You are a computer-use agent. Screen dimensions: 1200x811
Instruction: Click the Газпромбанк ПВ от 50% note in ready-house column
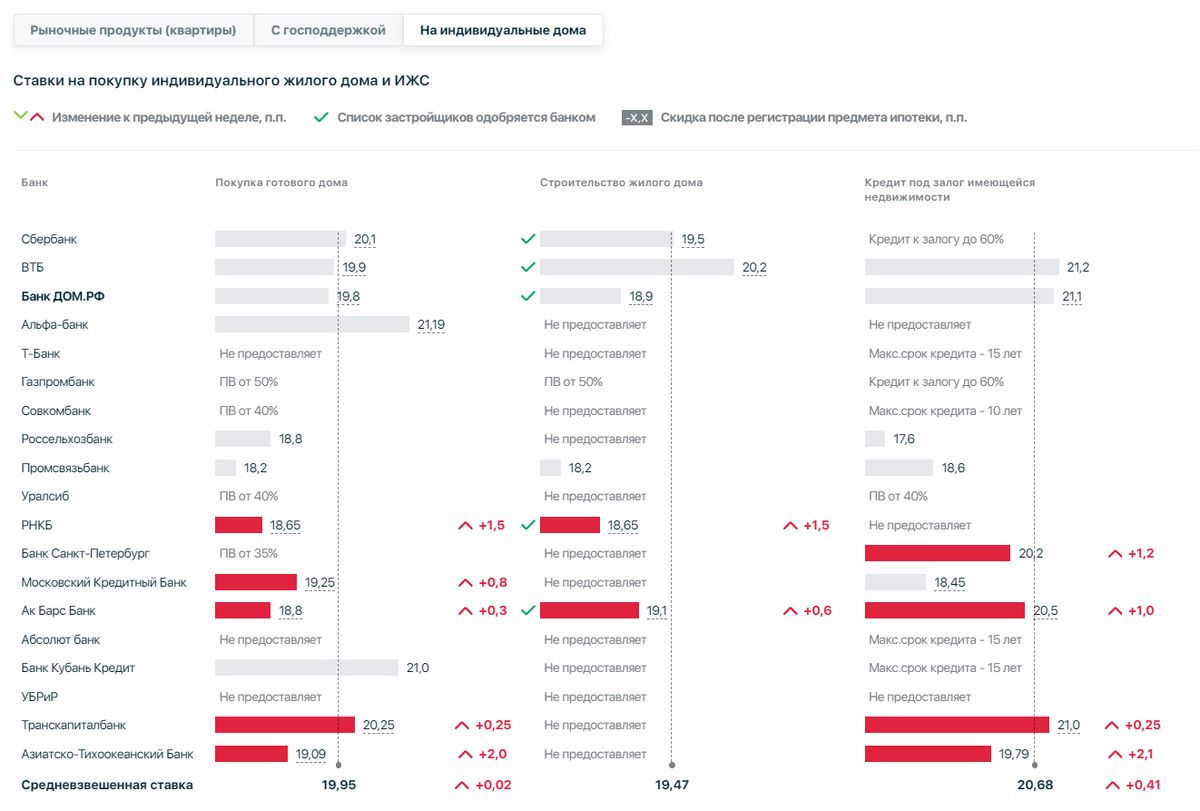point(249,382)
